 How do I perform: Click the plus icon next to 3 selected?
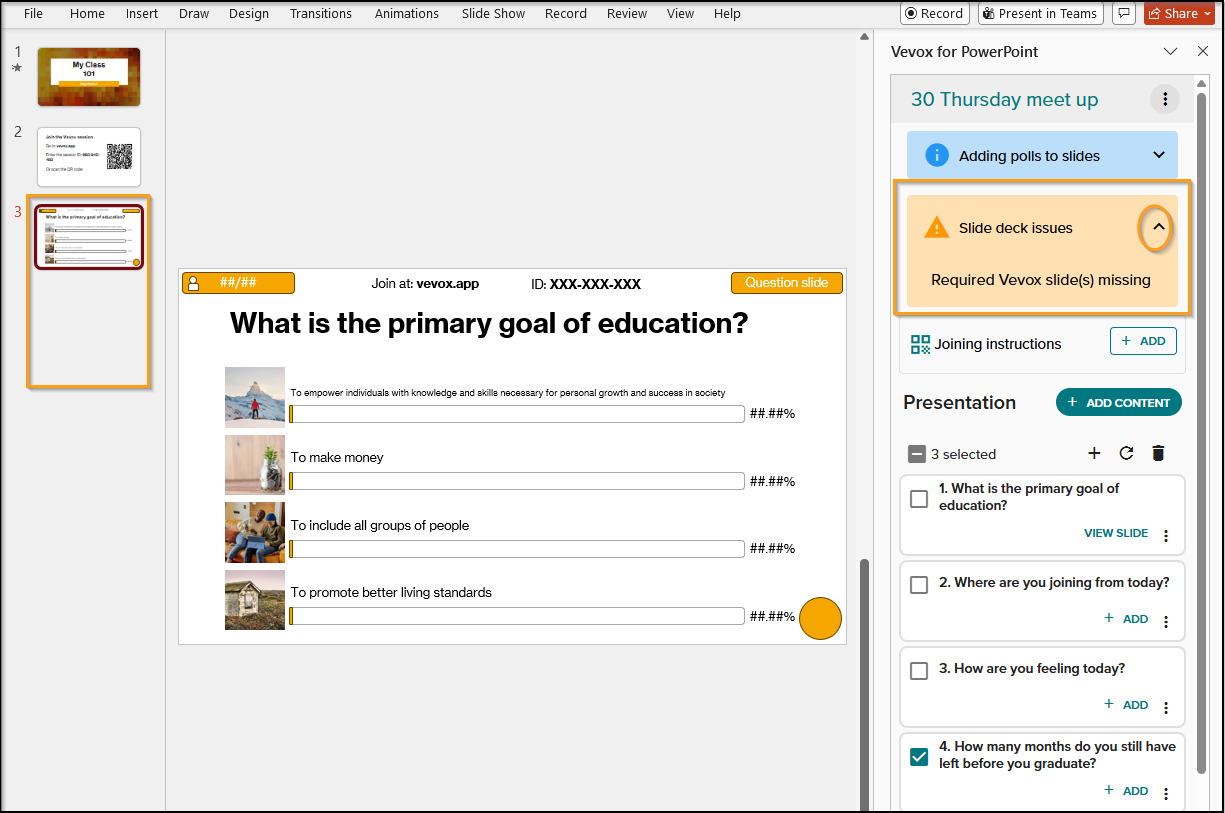(x=1094, y=454)
